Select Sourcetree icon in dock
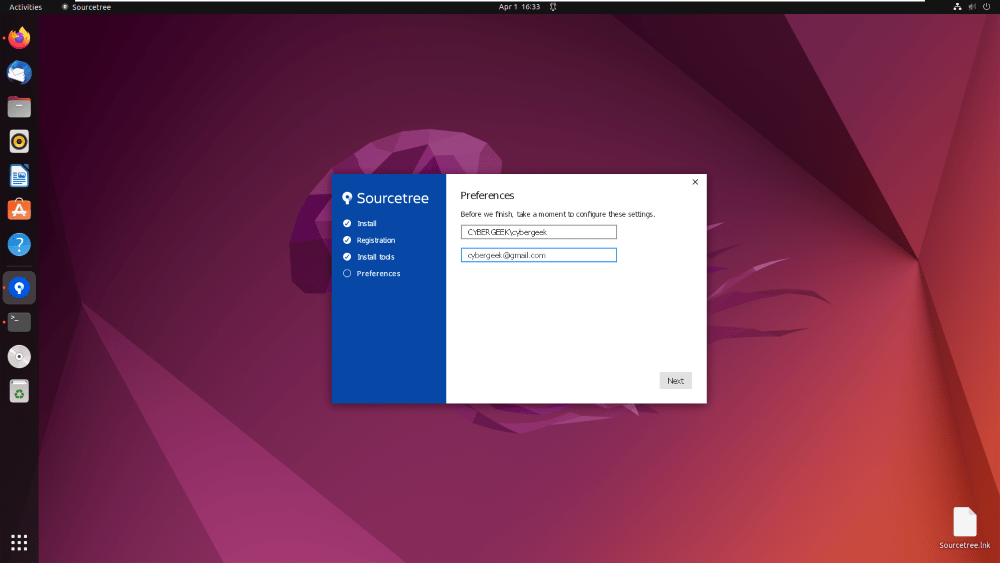The image size is (1000, 563). click(x=19, y=288)
